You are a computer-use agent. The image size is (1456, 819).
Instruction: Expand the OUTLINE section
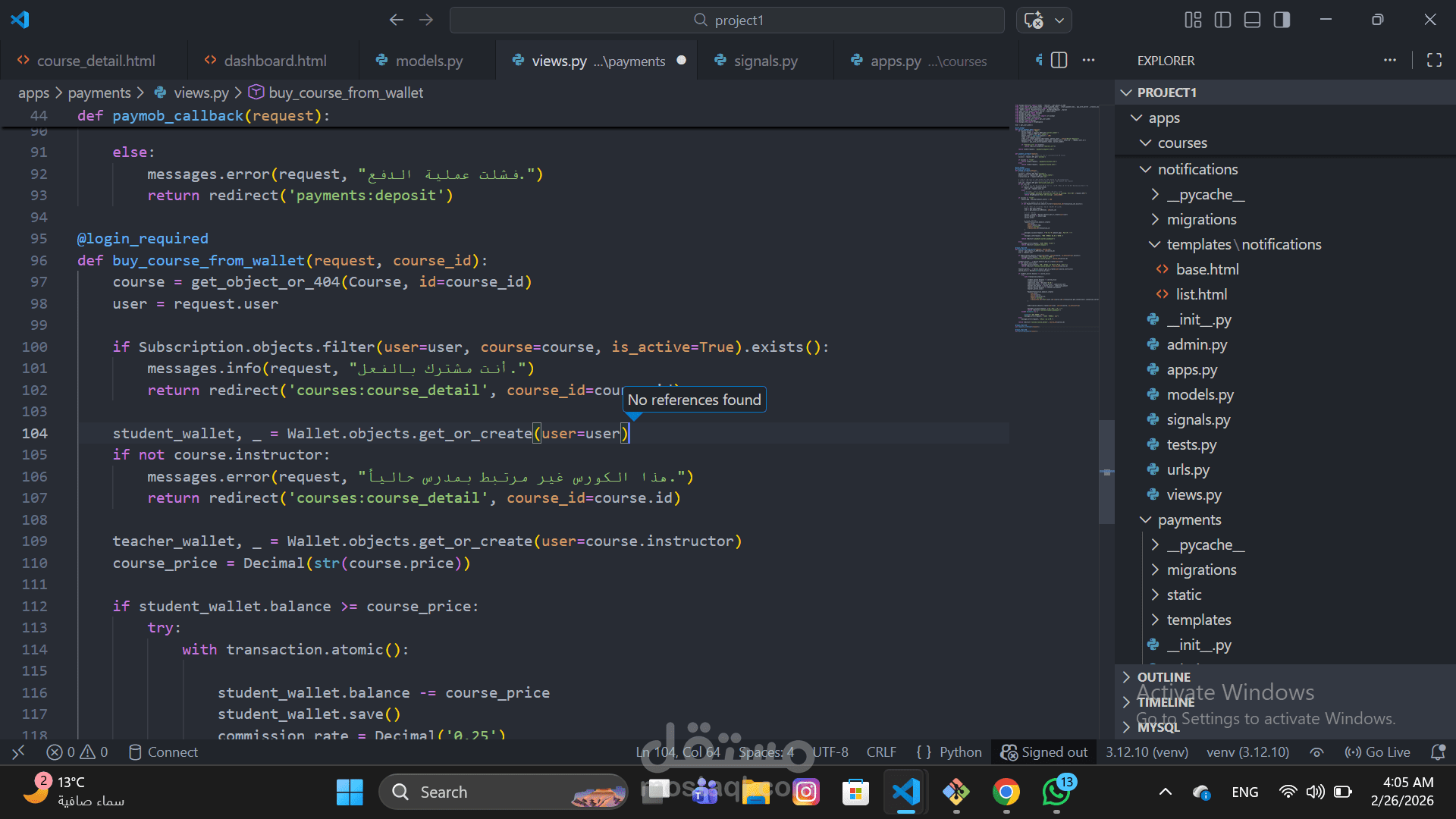point(1163,677)
